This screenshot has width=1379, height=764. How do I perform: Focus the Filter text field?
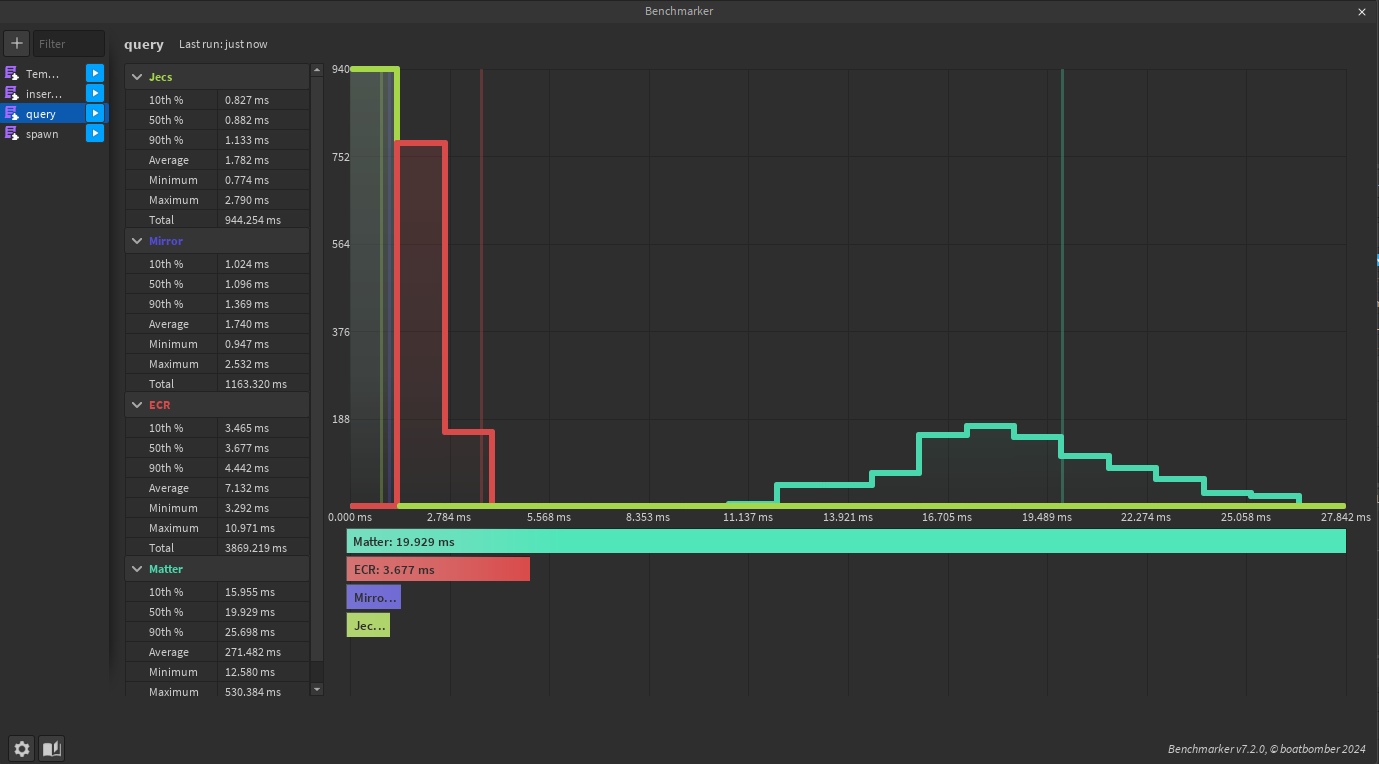(x=69, y=43)
